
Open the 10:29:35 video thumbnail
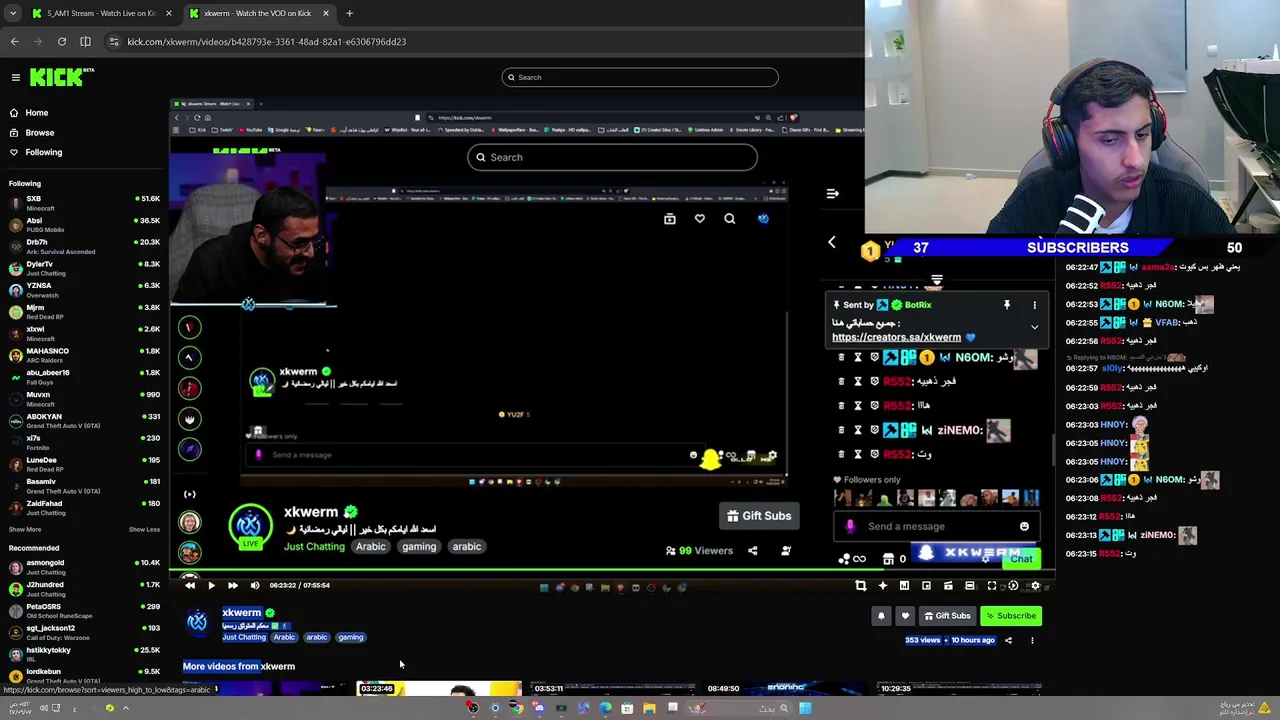pyautogui.click(x=958, y=689)
